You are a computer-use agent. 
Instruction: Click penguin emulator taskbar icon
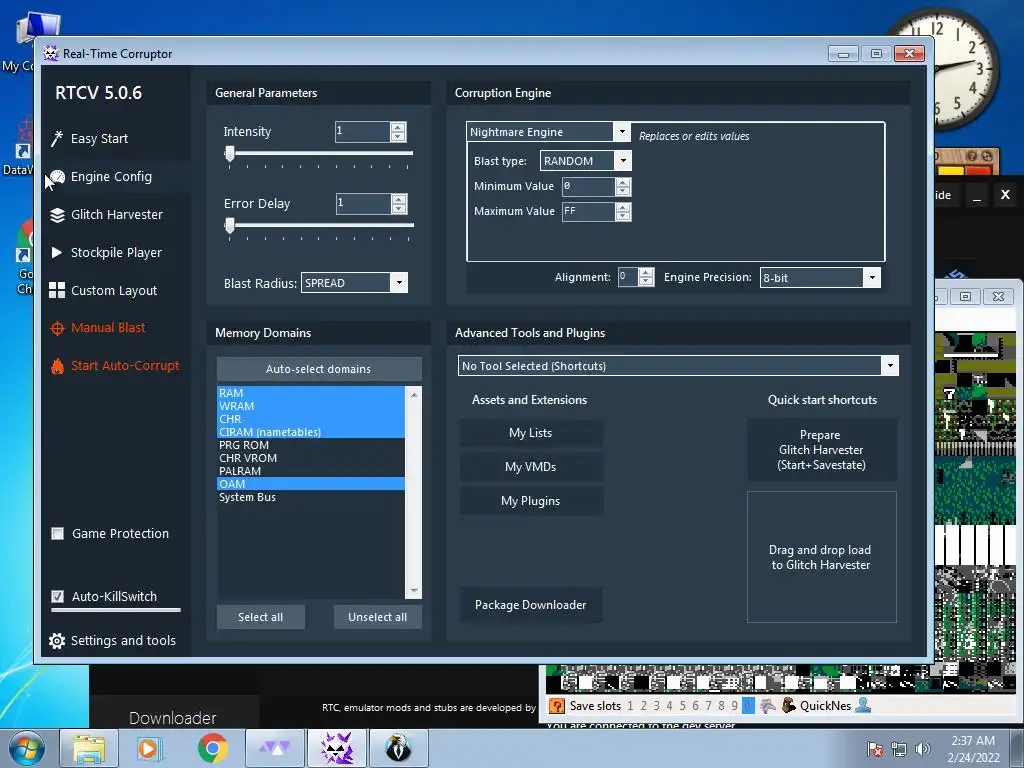pos(398,748)
